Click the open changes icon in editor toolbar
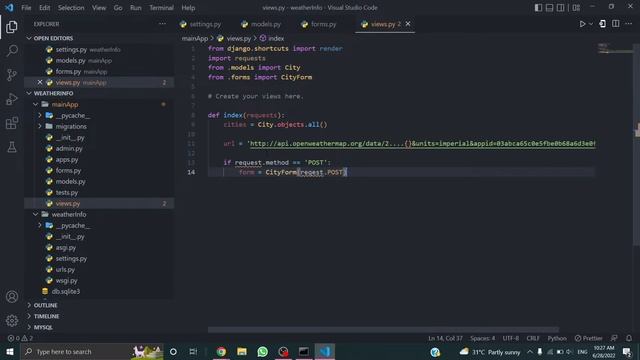 [602, 24]
